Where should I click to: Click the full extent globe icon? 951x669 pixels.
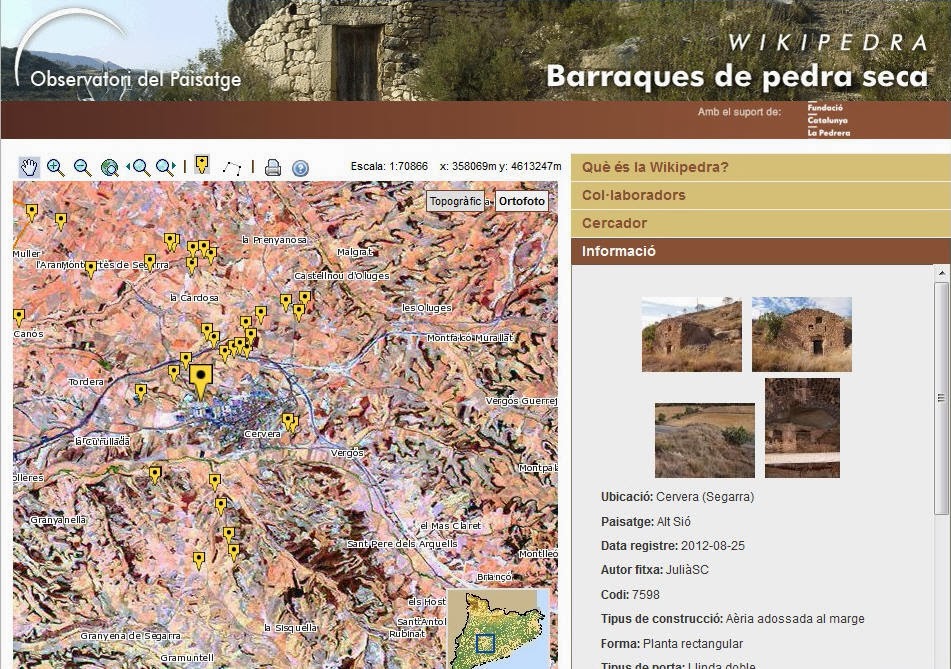[110, 167]
